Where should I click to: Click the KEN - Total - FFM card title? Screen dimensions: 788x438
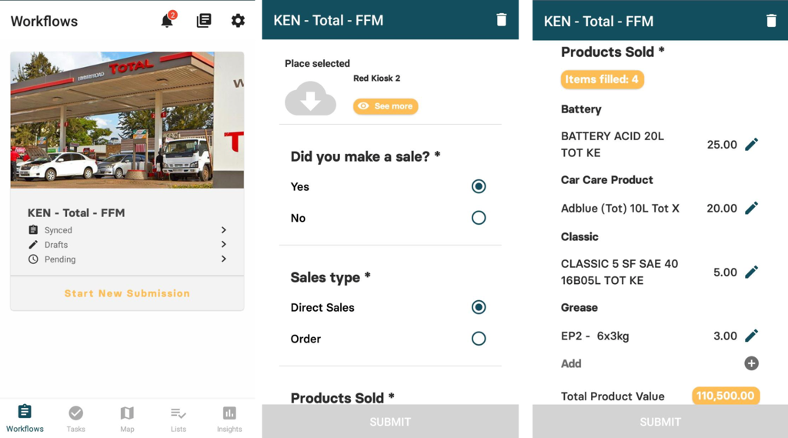(x=76, y=213)
